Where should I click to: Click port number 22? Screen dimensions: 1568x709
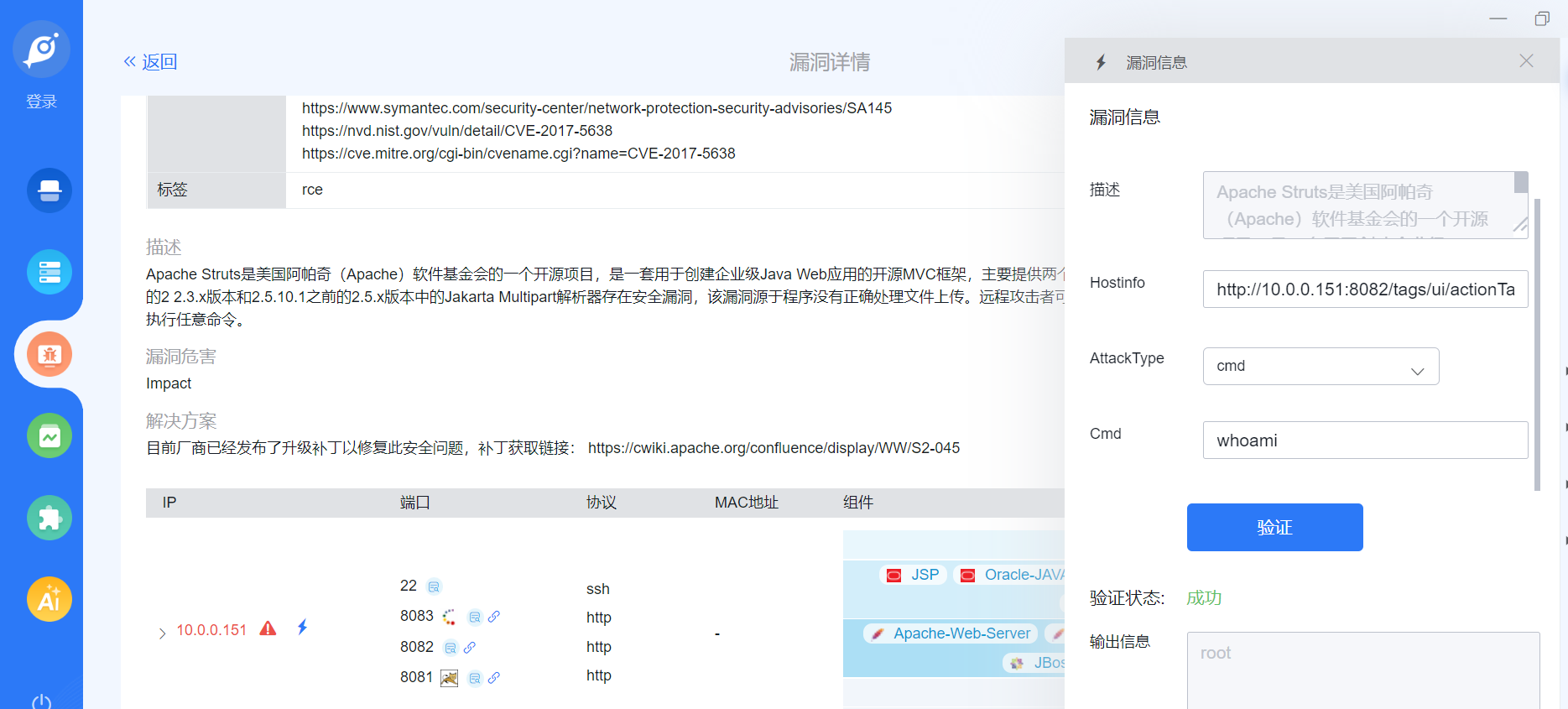[409, 586]
